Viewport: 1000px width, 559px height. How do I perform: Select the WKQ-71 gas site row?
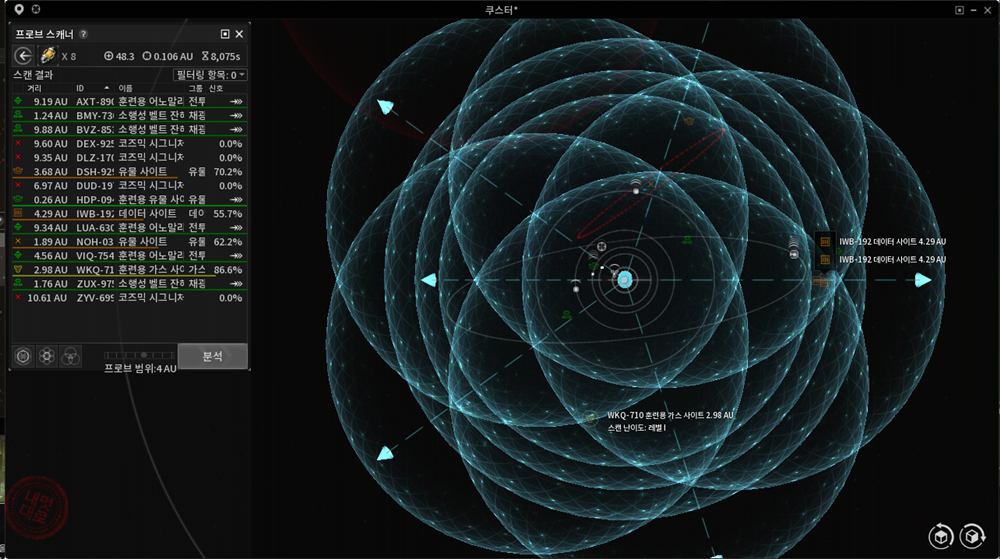pos(129,270)
